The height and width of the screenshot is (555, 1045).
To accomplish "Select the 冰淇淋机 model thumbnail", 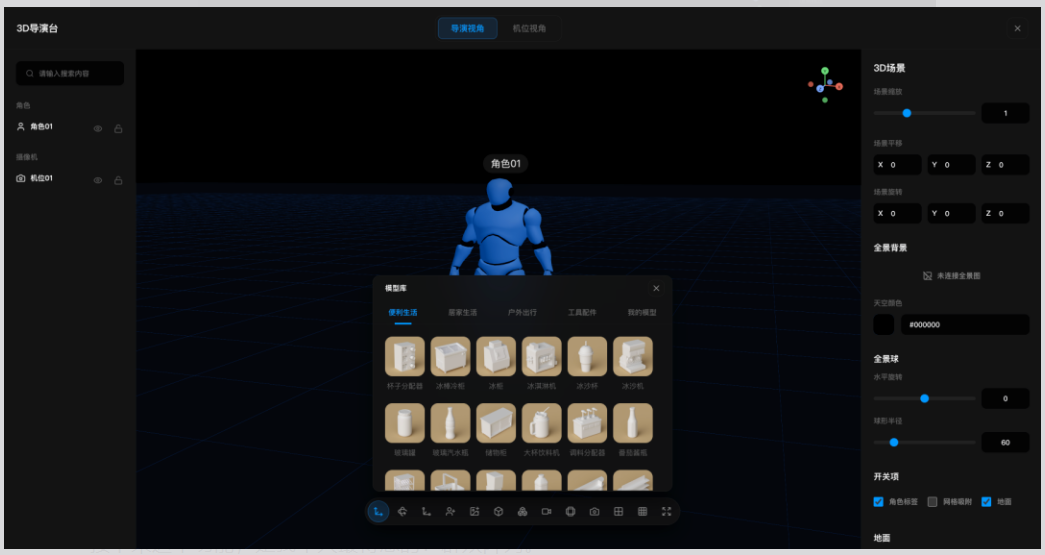I will [x=541, y=356].
